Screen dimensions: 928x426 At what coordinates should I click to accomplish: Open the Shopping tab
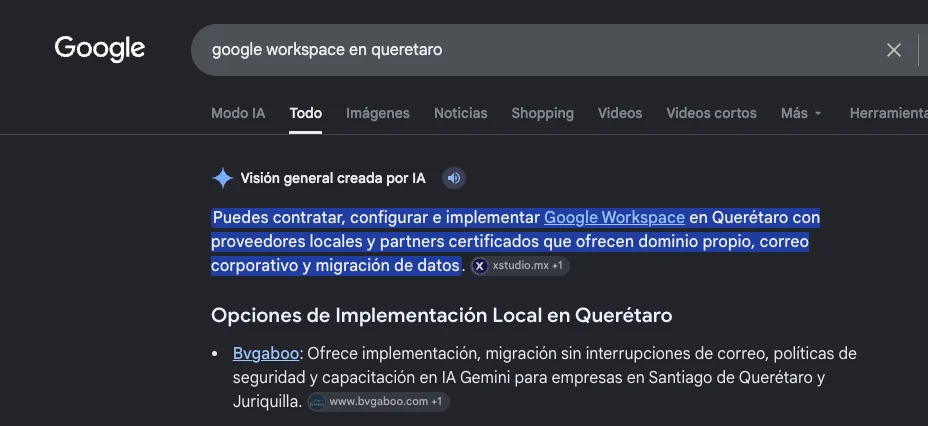[x=542, y=113]
